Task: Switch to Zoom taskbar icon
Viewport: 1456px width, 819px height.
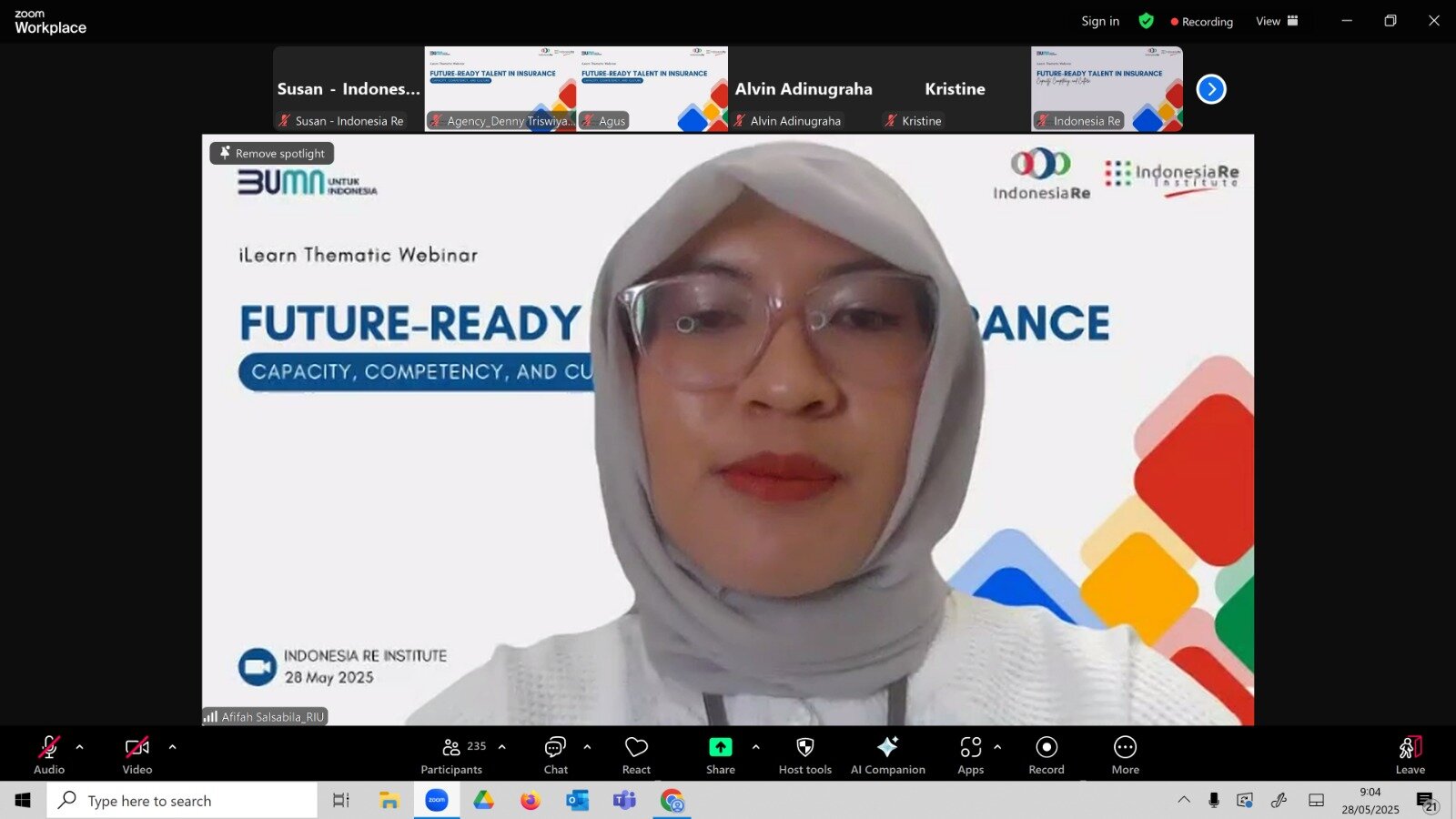Action: tap(437, 800)
